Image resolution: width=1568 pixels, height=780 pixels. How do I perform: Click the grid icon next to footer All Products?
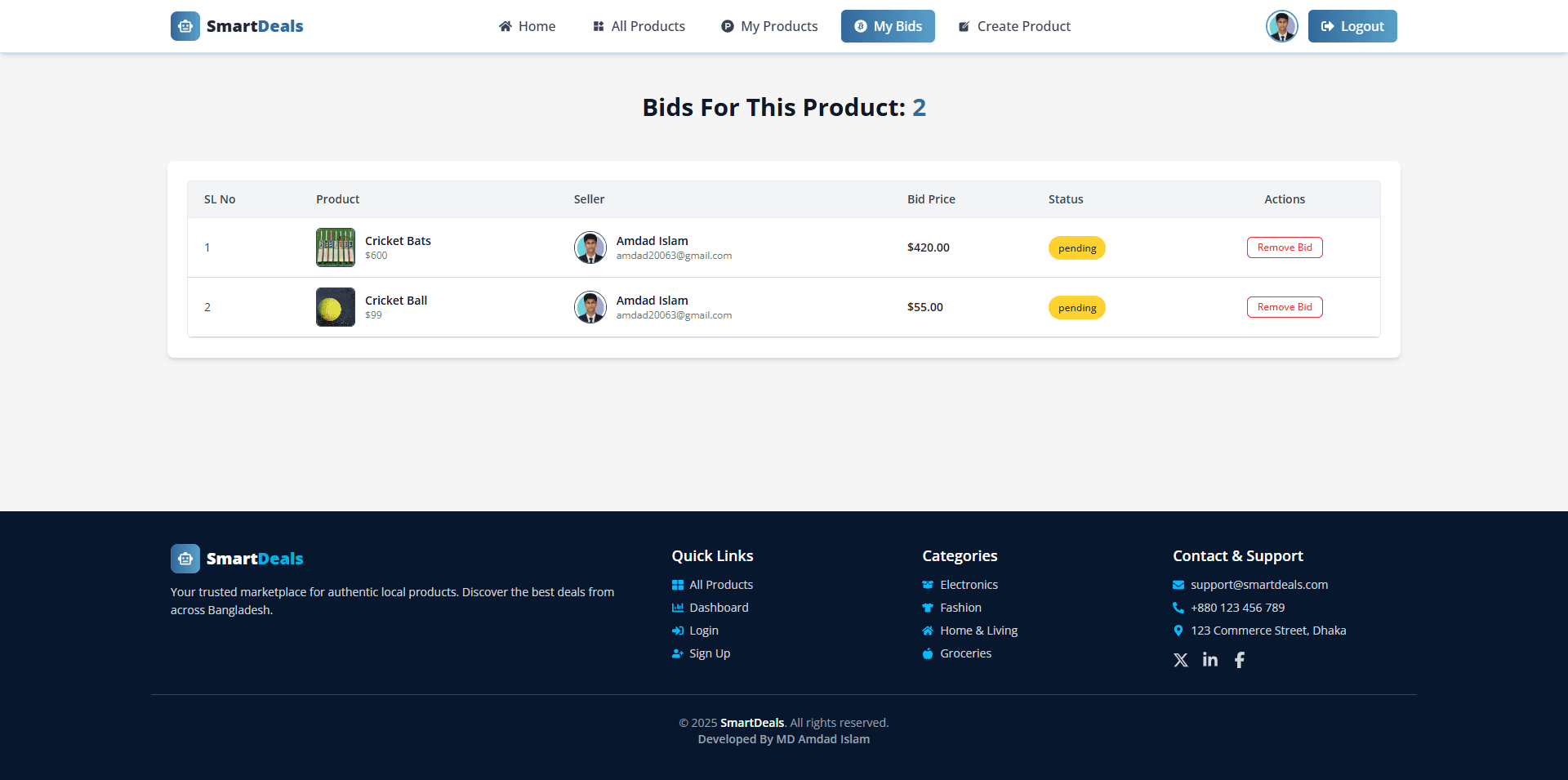pyautogui.click(x=678, y=585)
